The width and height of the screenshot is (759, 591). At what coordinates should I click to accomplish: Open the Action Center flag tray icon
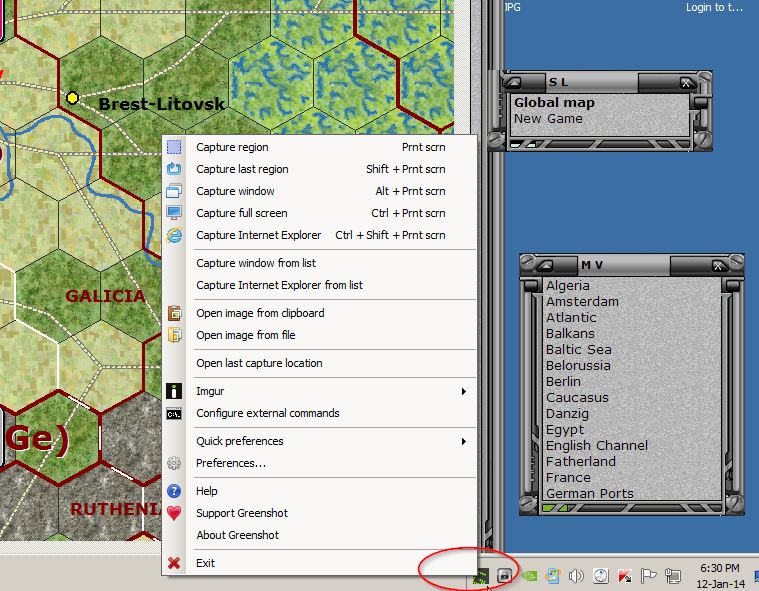648,576
